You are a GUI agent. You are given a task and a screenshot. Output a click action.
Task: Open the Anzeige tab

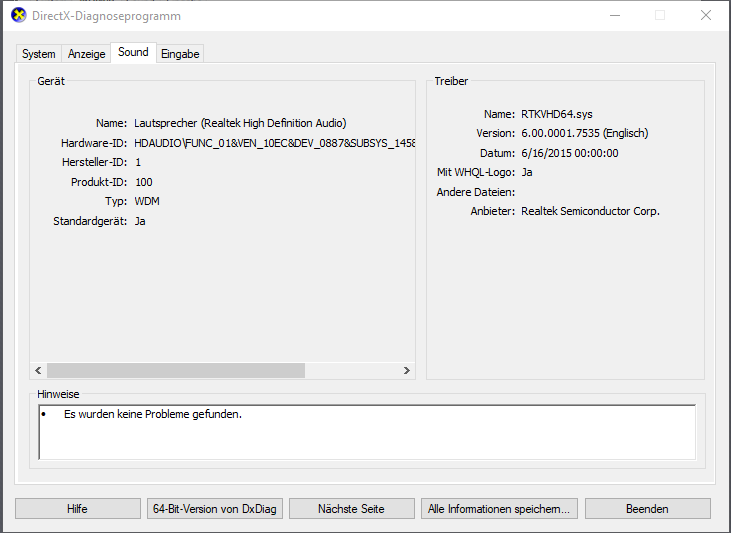(86, 54)
